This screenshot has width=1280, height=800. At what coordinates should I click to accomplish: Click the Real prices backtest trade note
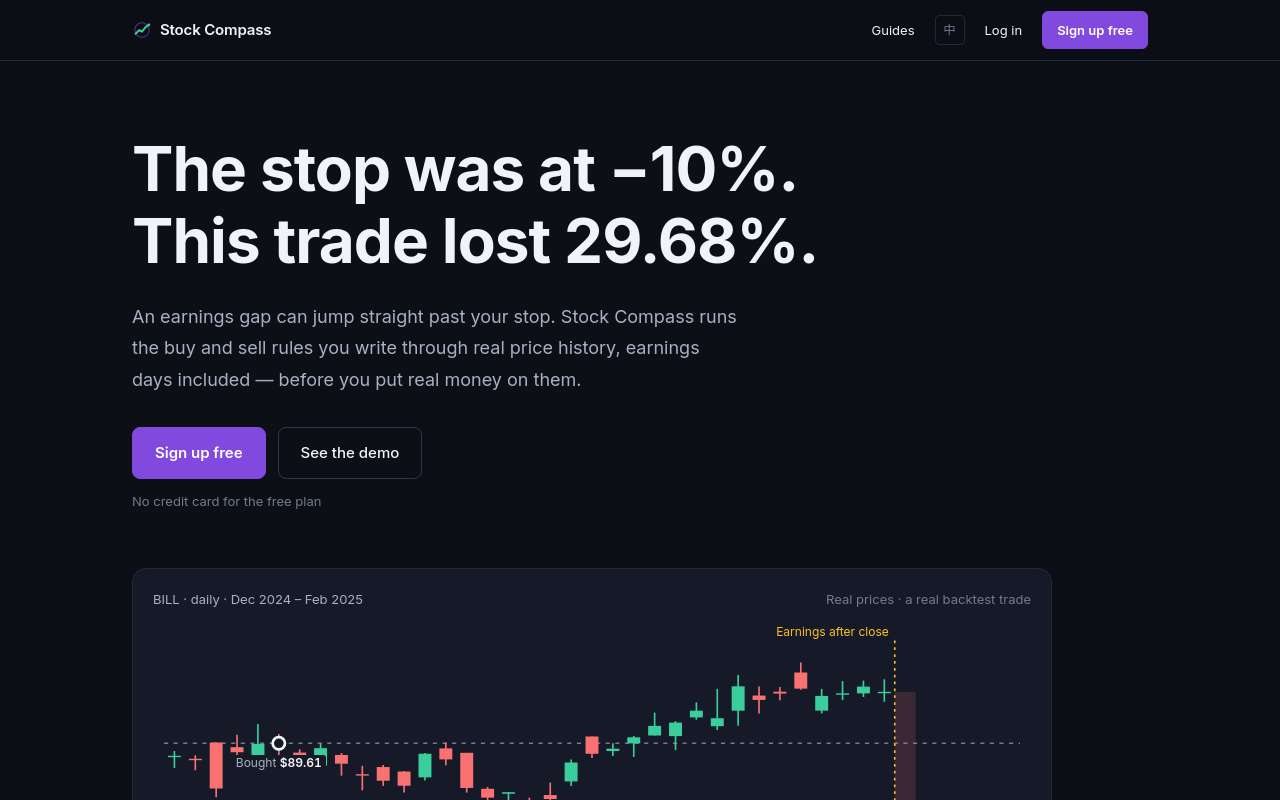pos(928,600)
